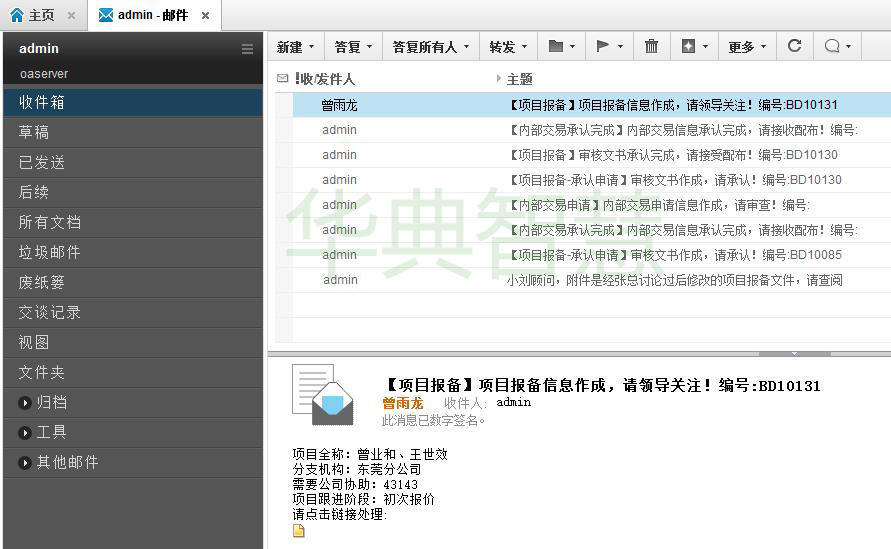Click oaserver label in sidebar header
Viewport: 891px width, 549px height.
coord(44,74)
